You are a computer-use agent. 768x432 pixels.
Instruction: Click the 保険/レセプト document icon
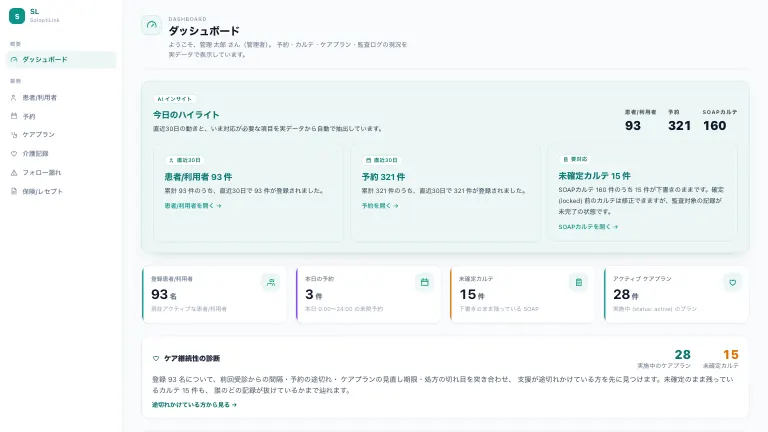(14, 191)
